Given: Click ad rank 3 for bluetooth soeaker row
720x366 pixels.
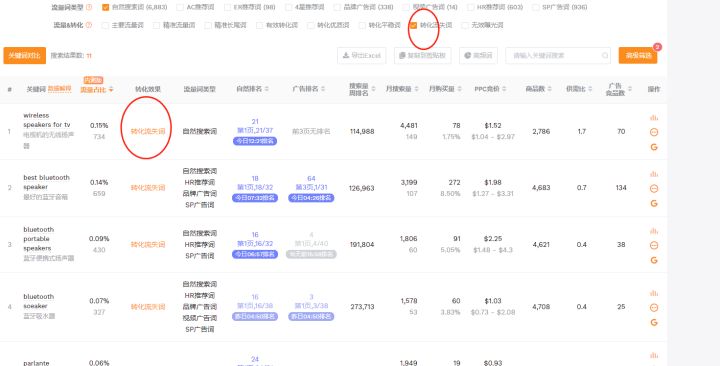Looking at the screenshot, I should pyautogui.click(x=311, y=297).
